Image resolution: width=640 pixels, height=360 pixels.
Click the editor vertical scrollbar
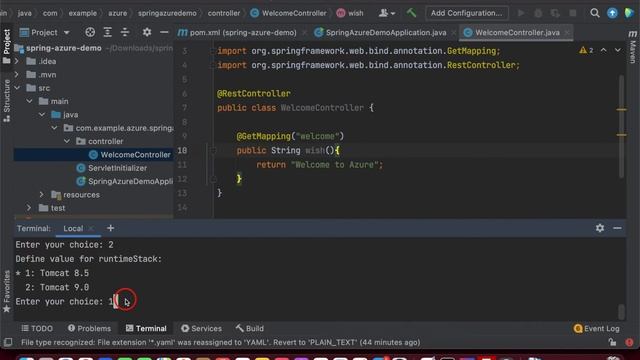[621, 127]
